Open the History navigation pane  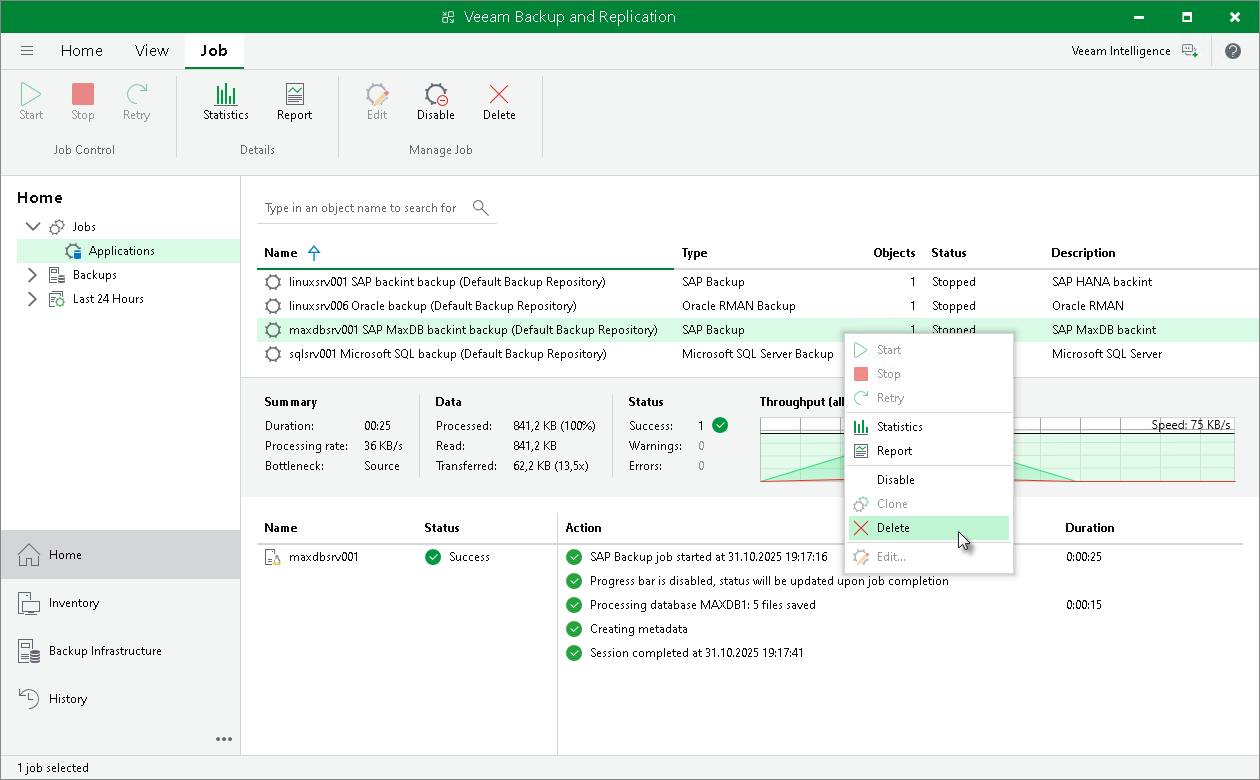point(68,699)
